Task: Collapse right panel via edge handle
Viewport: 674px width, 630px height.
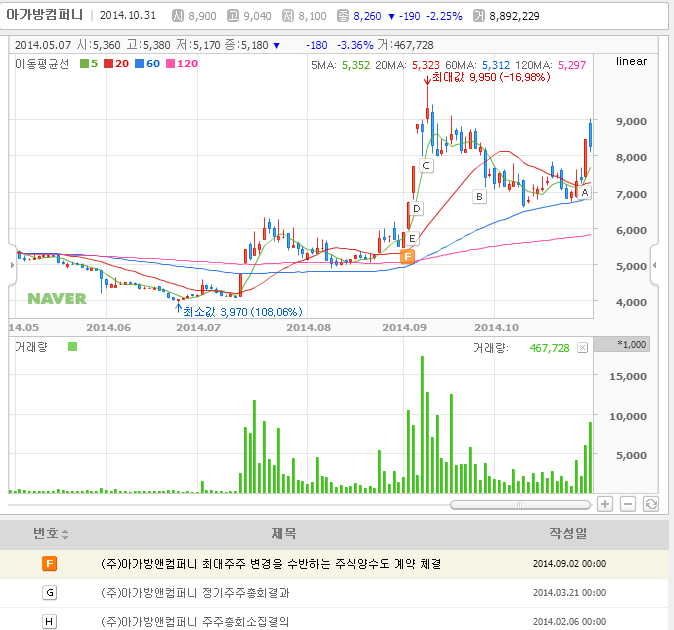Action: click(654, 265)
